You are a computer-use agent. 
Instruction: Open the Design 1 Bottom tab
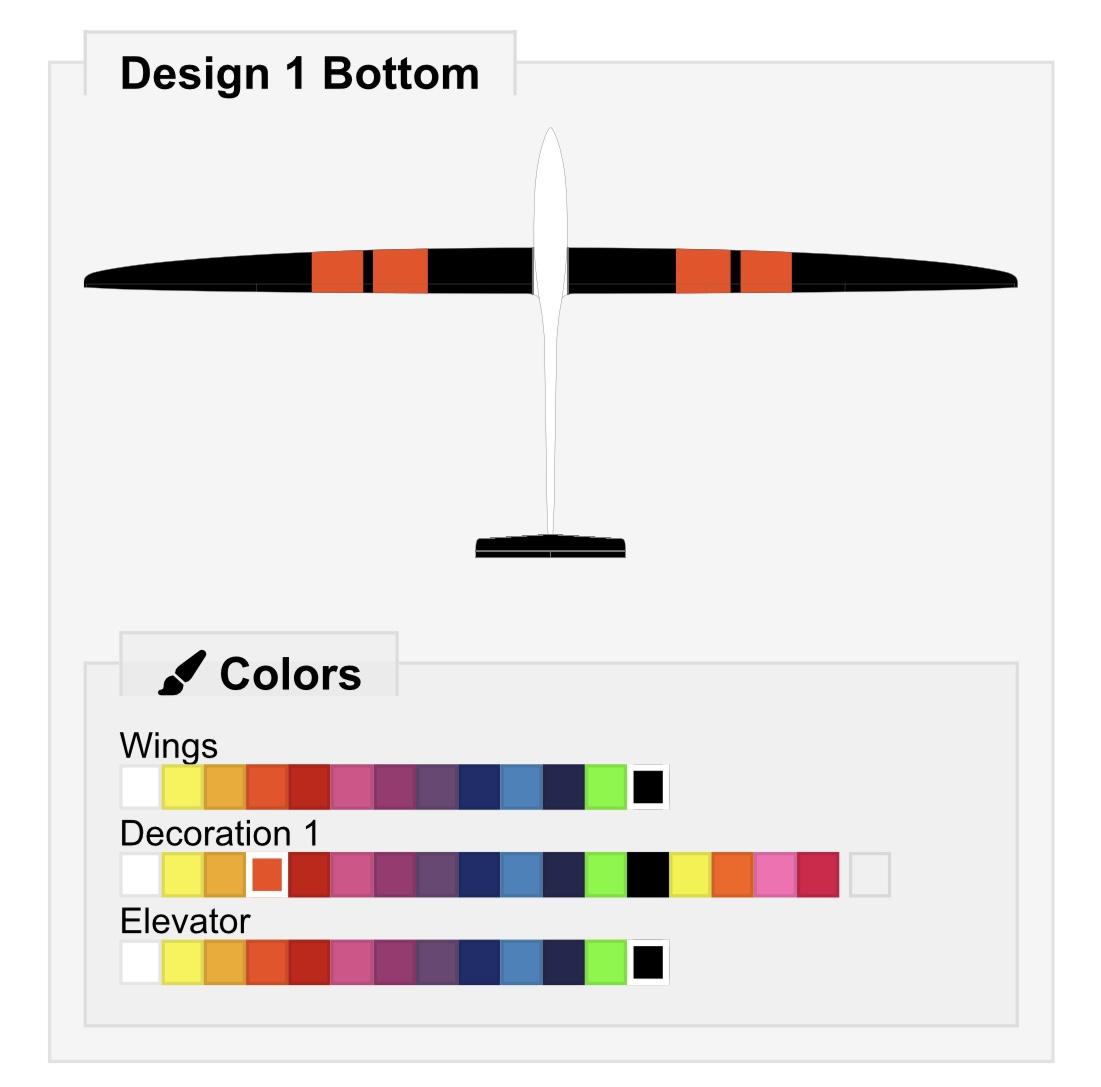coord(299,74)
